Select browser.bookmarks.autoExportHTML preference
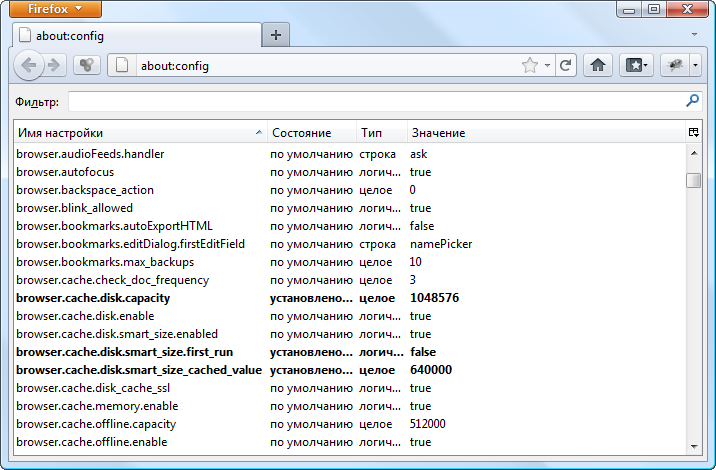The width and height of the screenshot is (716, 470). coord(350,226)
